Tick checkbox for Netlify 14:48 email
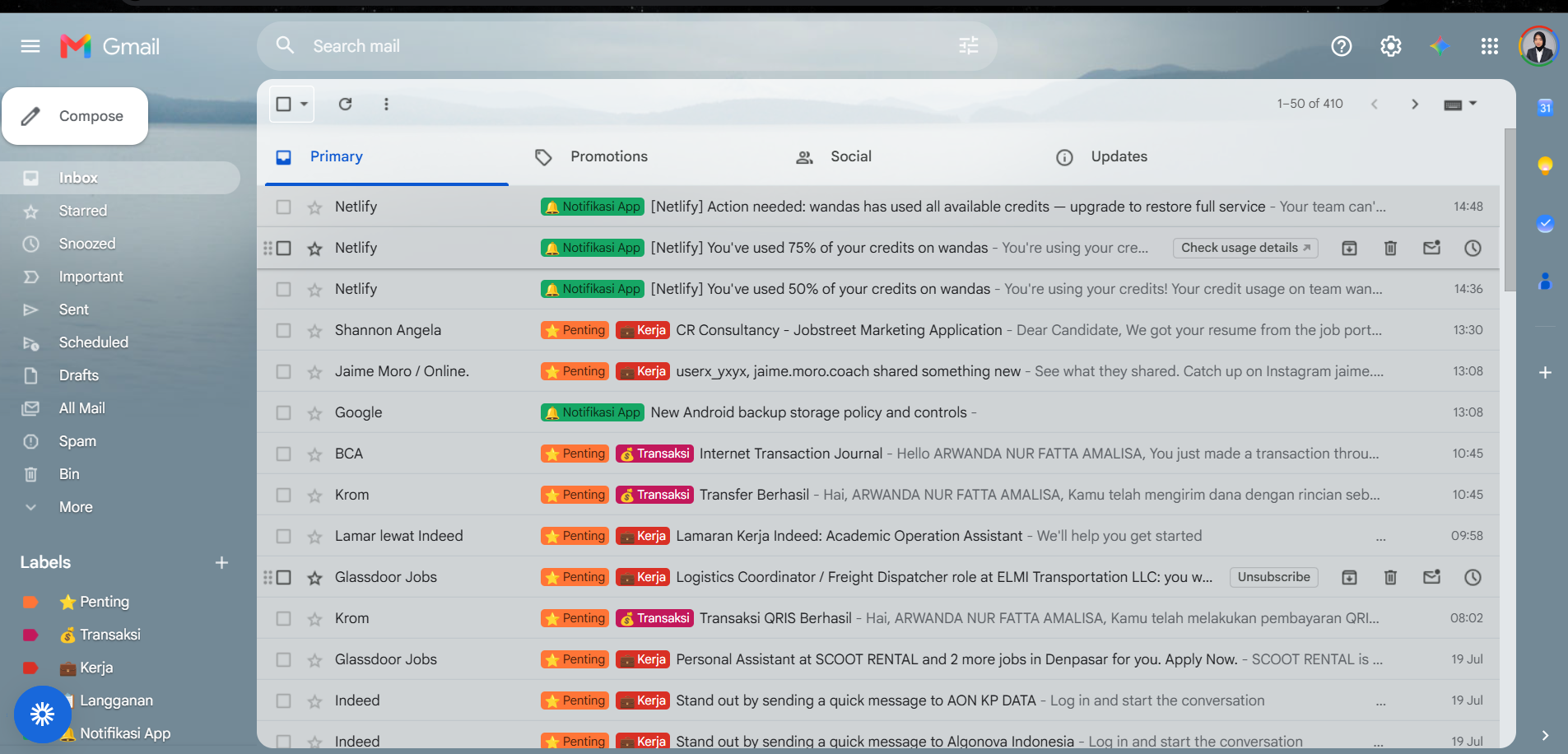This screenshot has width=1568, height=754. (x=284, y=207)
